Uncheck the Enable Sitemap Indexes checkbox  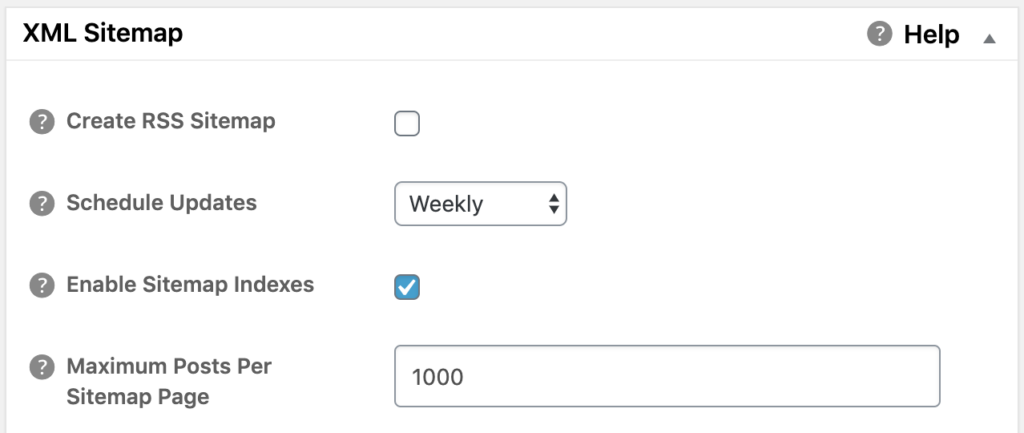[407, 287]
